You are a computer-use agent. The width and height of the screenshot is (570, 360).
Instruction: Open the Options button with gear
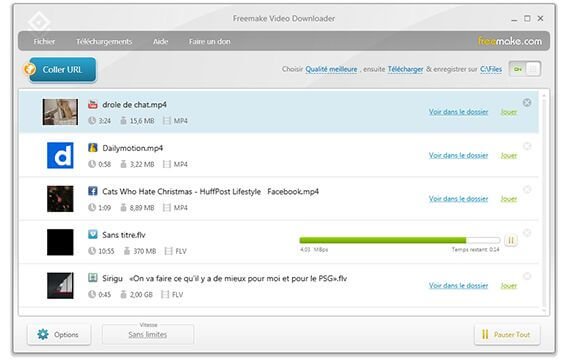59,334
